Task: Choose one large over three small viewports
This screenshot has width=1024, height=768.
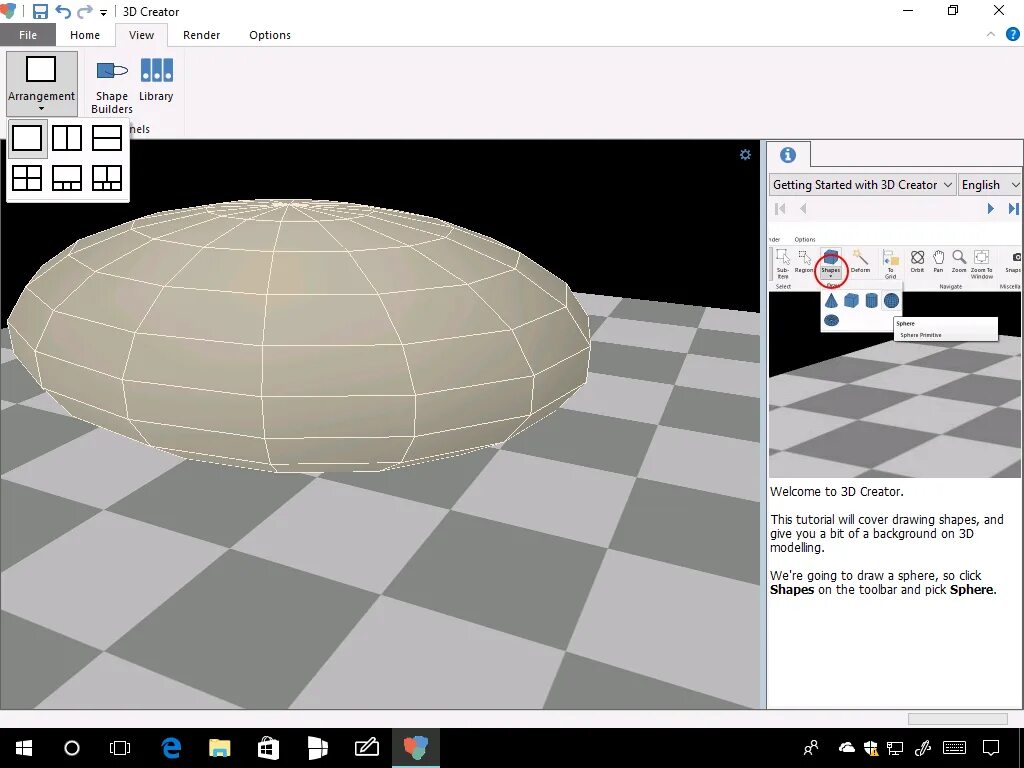Action: [x=67, y=178]
